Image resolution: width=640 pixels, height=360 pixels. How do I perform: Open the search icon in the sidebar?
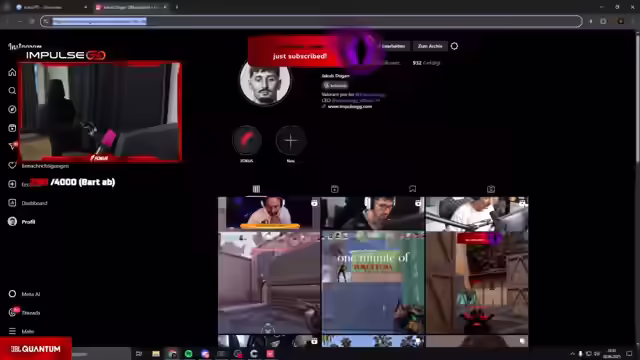(12, 91)
